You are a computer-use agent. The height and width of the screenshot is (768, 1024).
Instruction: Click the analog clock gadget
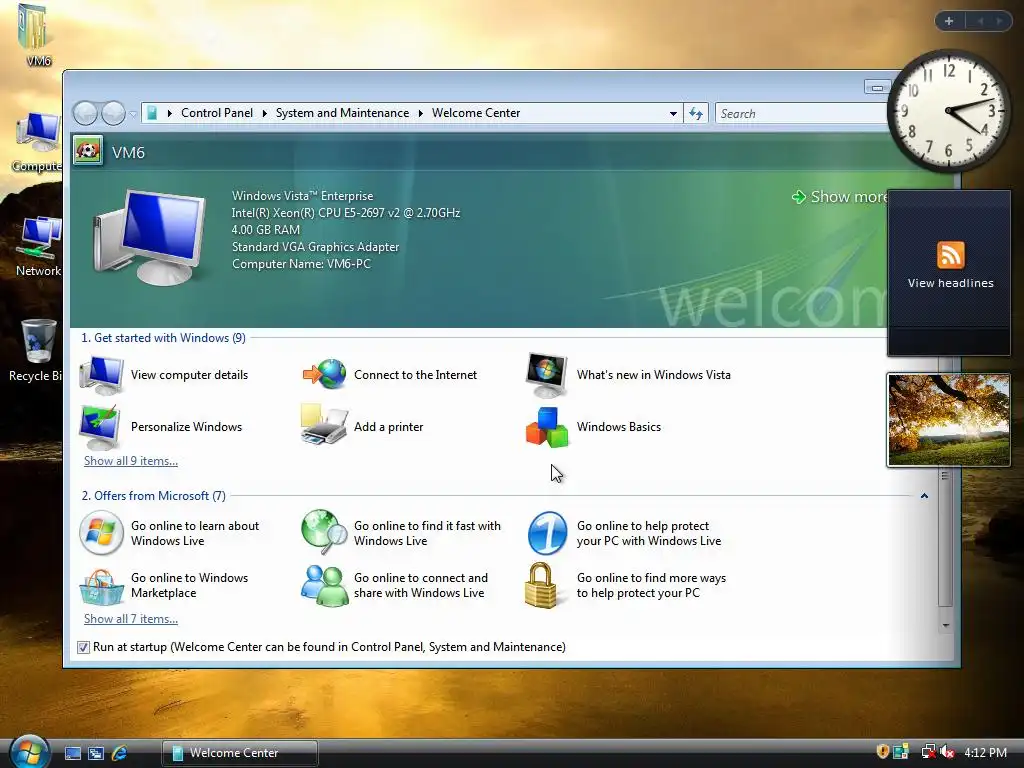(948, 111)
